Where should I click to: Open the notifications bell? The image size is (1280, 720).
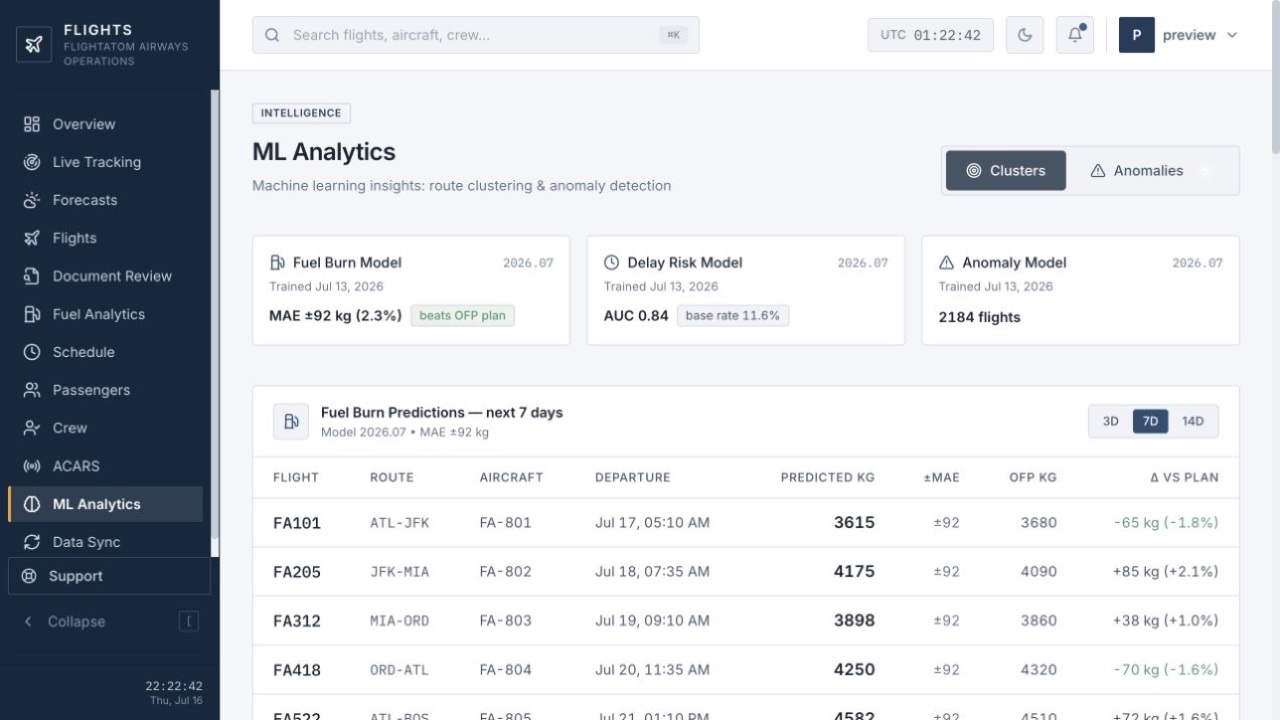click(1075, 35)
